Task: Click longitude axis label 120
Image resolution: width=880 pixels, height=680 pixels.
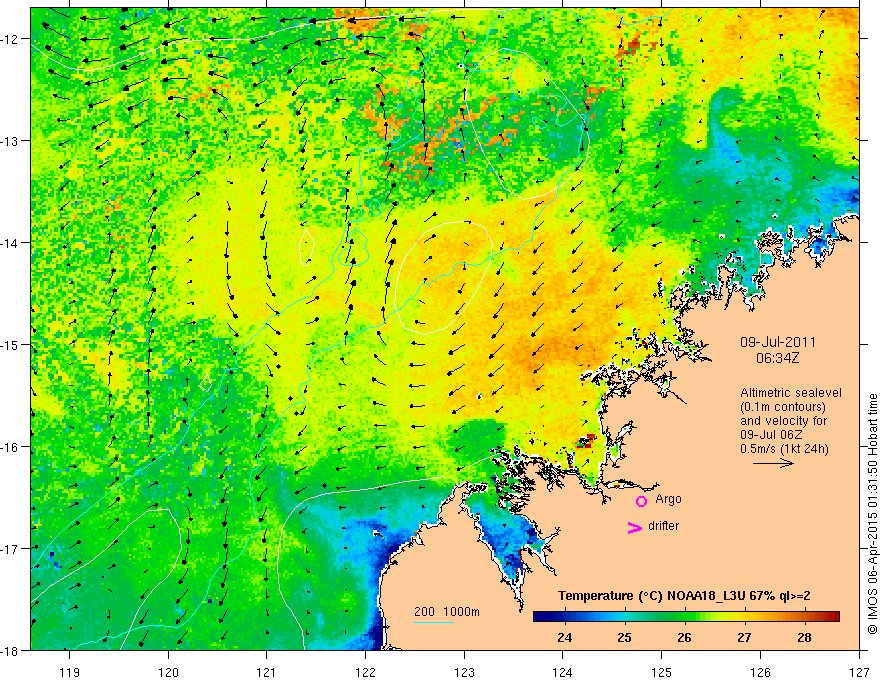Action: pyautogui.click(x=168, y=672)
